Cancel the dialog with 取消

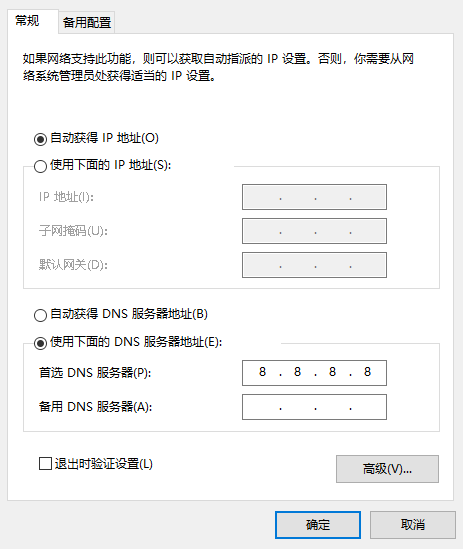(x=413, y=525)
